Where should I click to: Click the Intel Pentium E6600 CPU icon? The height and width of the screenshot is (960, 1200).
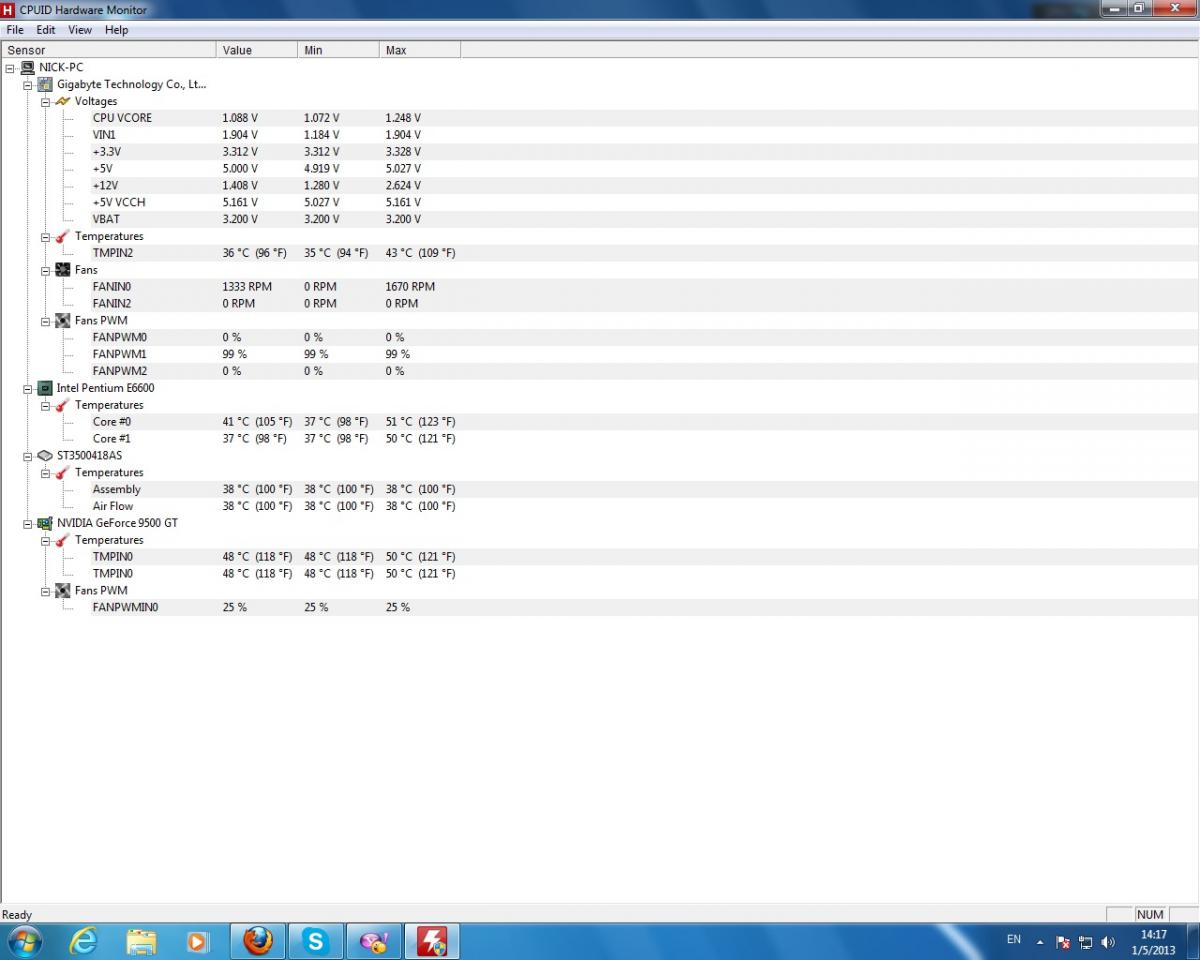click(45, 388)
